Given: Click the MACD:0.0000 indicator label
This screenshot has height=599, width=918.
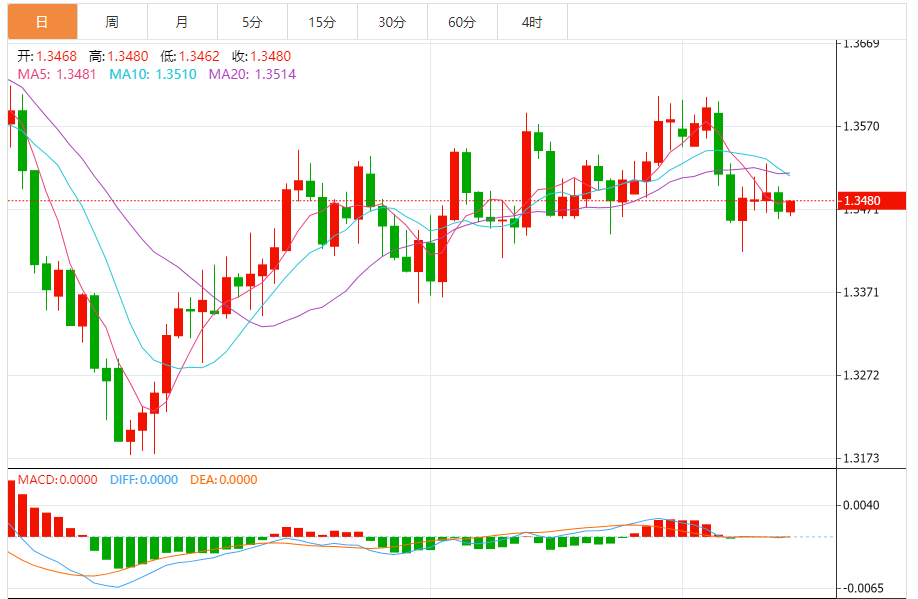Looking at the screenshot, I should pyautogui.click(x=57, y=480).
